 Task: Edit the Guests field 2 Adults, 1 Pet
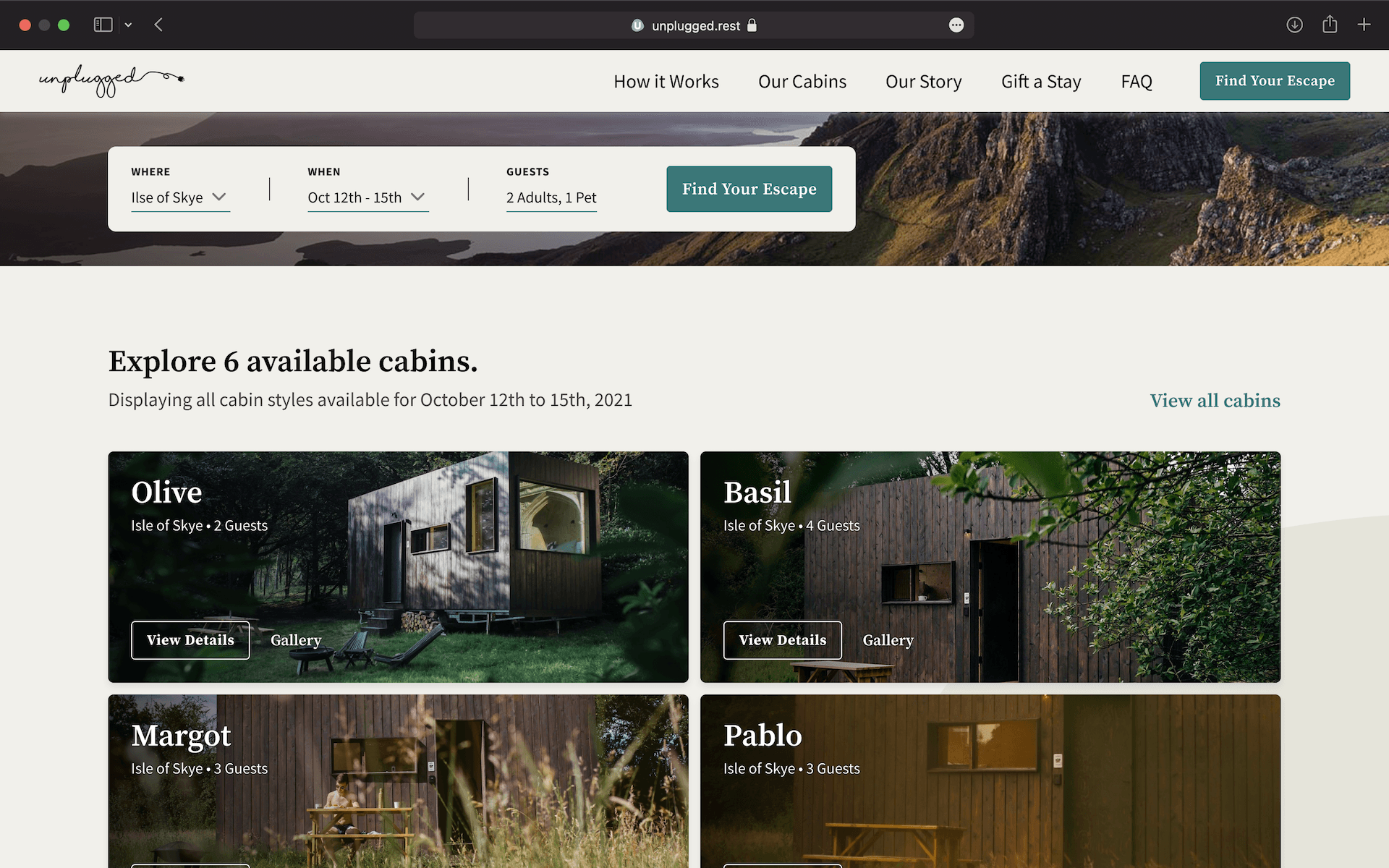[x=551, y=197]
